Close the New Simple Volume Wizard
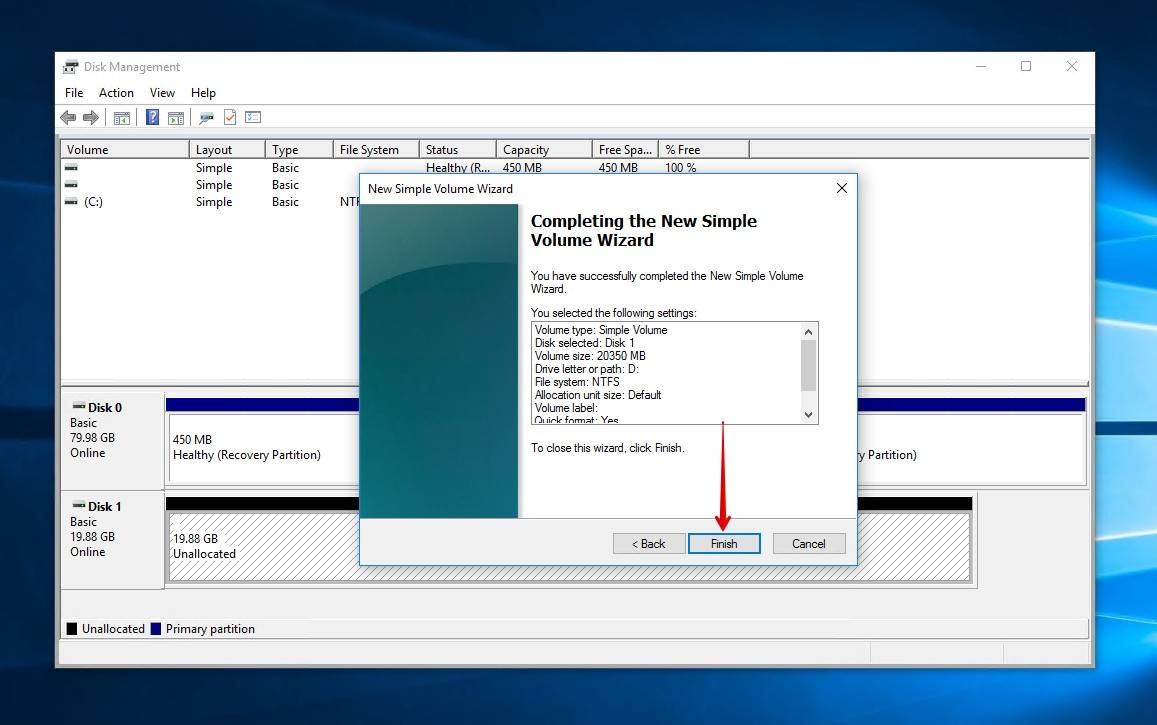Viewport: 1157px width, 725px height. [x=841, y=188]
